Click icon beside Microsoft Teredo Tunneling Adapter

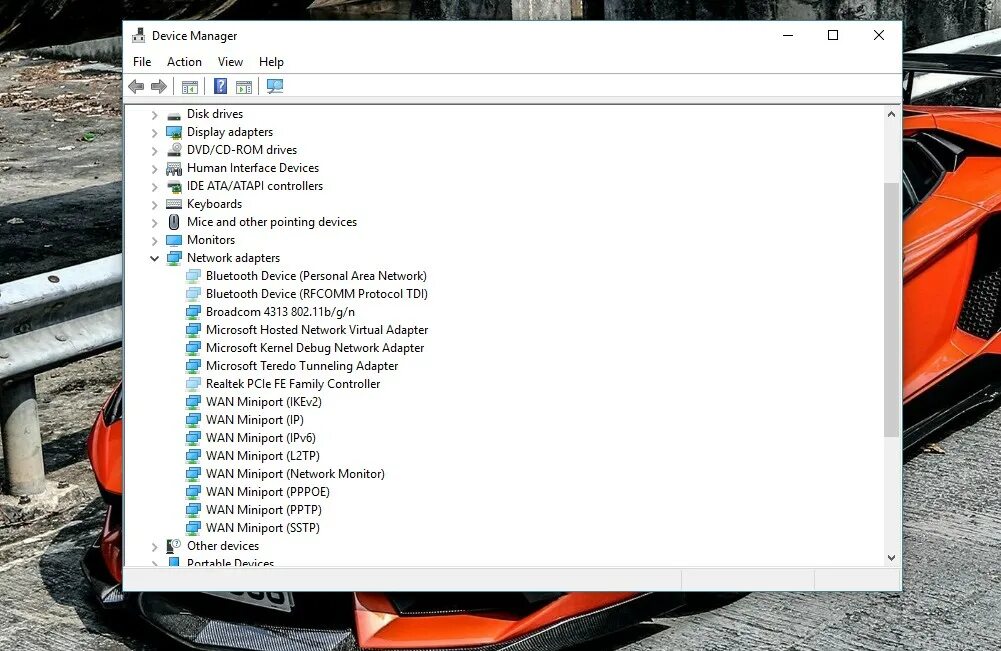click(x=193, y=366)
